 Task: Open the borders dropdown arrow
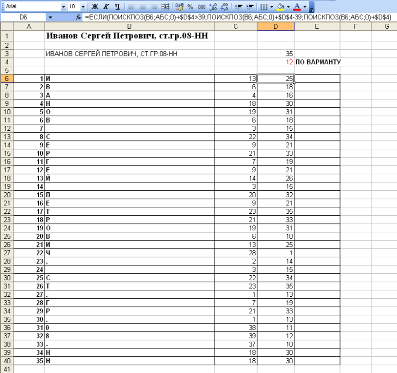(271, 7)
